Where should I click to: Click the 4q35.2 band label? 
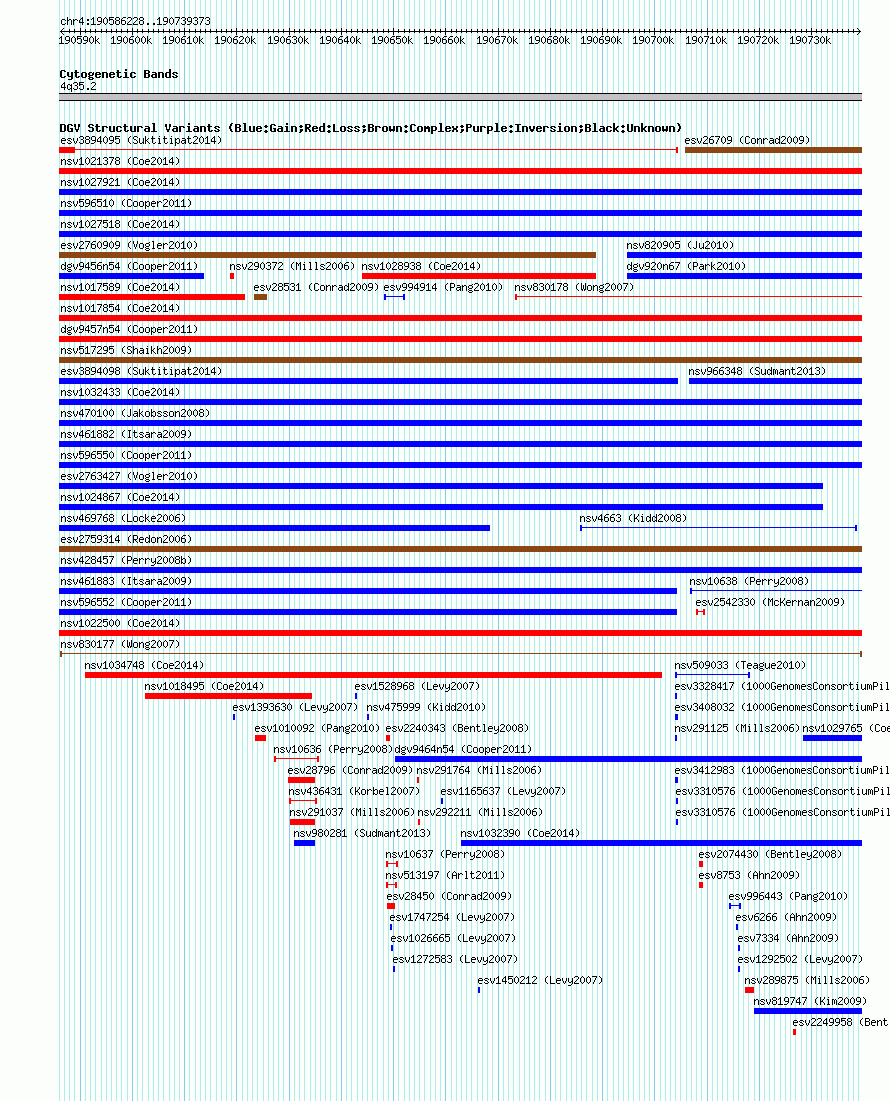pyautogui.click(x=79, y=86)
